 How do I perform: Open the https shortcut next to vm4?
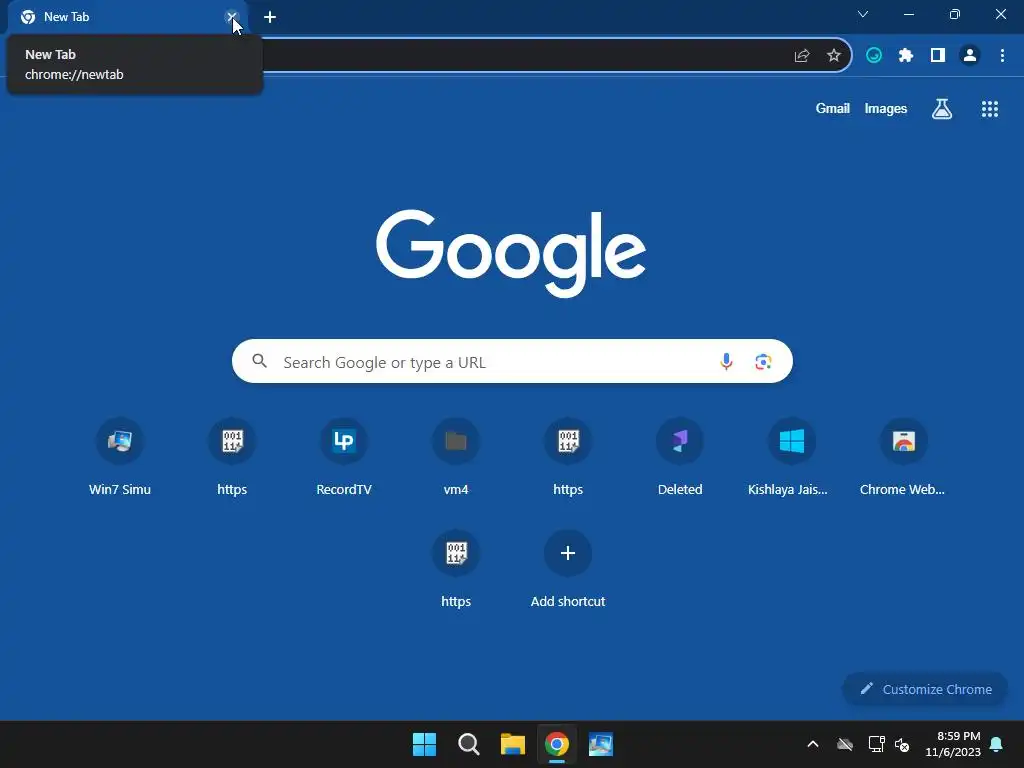click(568, 441)
